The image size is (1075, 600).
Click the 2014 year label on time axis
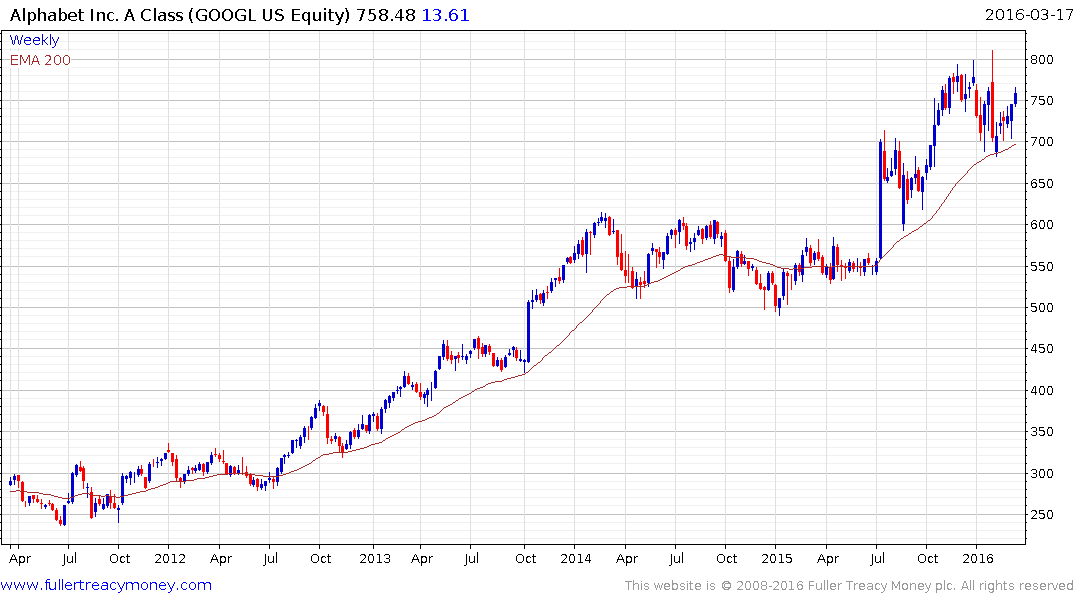[x=576, y=559]
